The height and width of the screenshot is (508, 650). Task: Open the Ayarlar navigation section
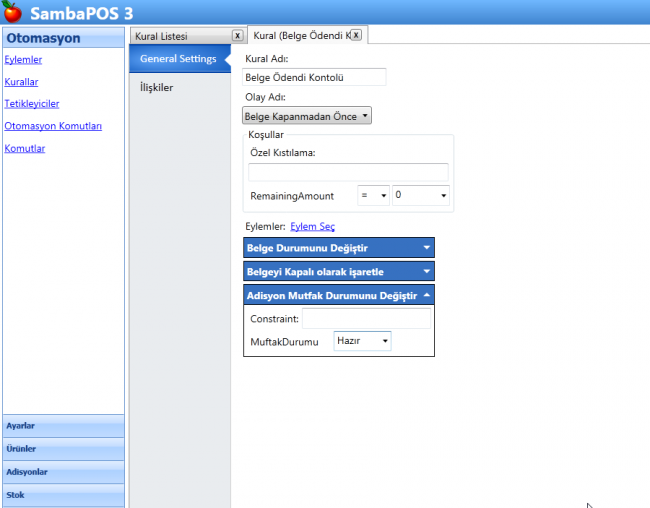click(63, 426)
